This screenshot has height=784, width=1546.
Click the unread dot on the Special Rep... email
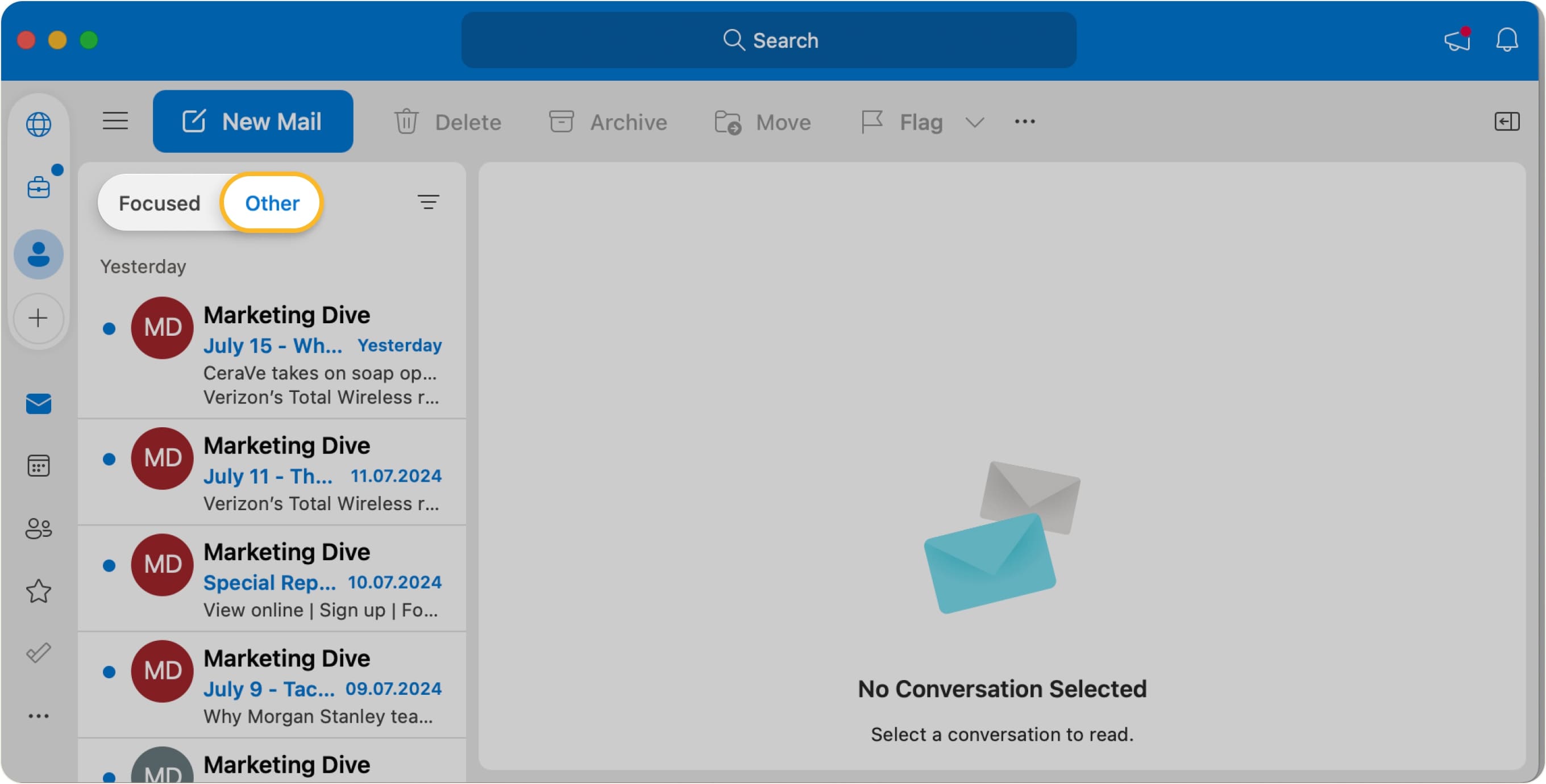[x=109, y=566]
